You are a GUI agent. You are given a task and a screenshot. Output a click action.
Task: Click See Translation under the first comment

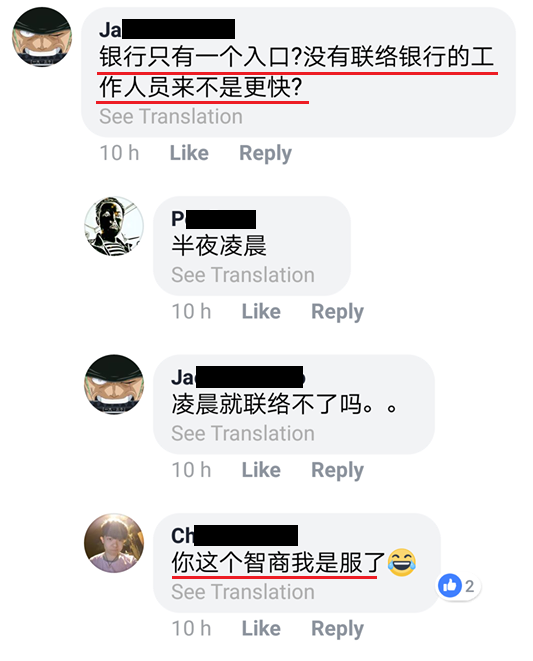pyautogui.click(x=171, y=116)
